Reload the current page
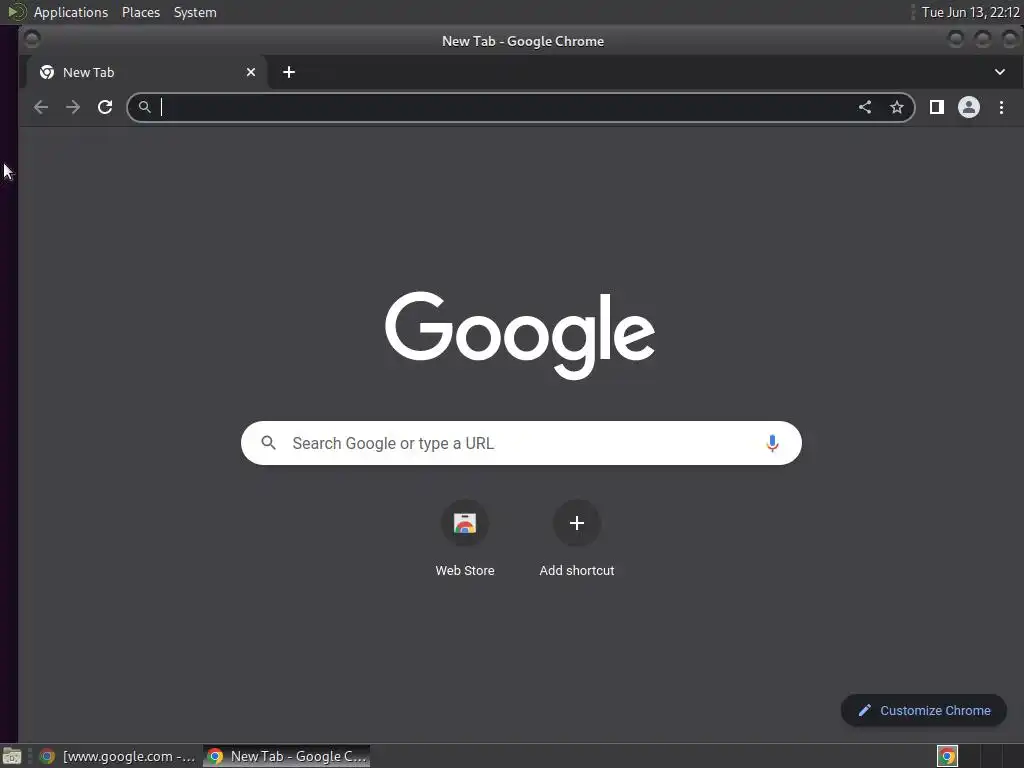Image resolution: width=1024 pixels, height=768 pixels. coord(104,107)
